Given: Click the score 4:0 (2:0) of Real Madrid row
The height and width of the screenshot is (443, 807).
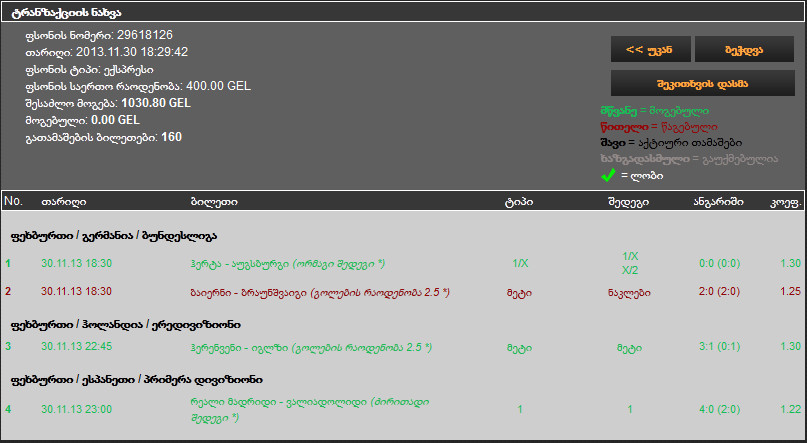Looking at the screenshot, I should pos(720,410).
